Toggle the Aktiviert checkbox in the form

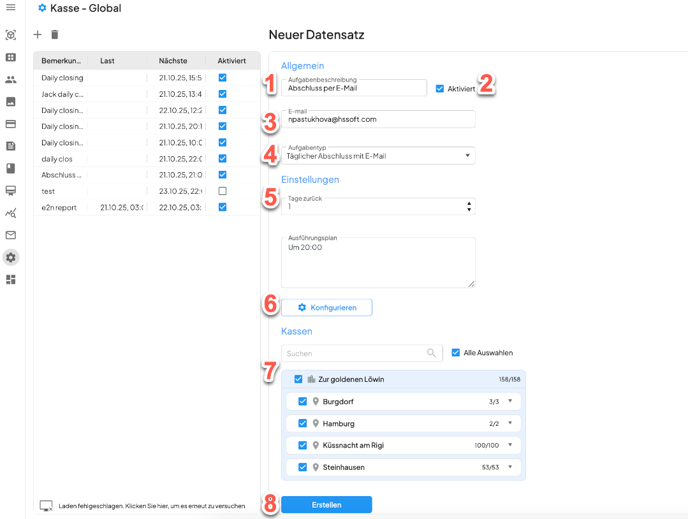440,89
